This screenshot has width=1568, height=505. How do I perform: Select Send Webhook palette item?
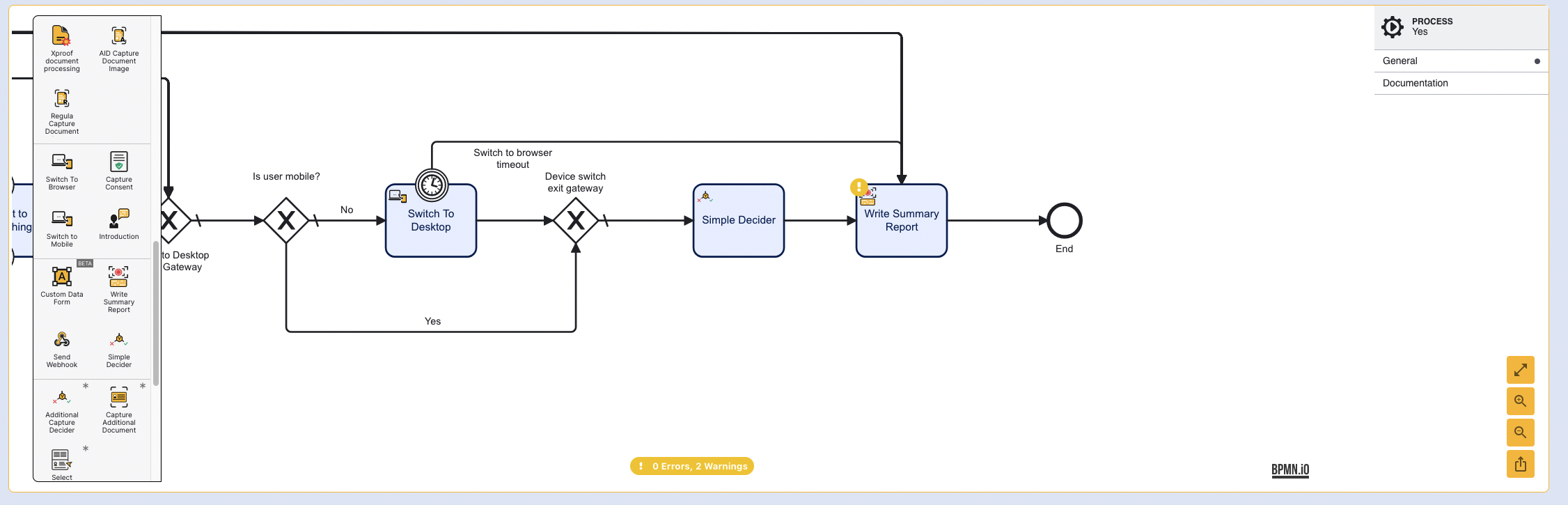pyautogui.click(x=62, y=349)
